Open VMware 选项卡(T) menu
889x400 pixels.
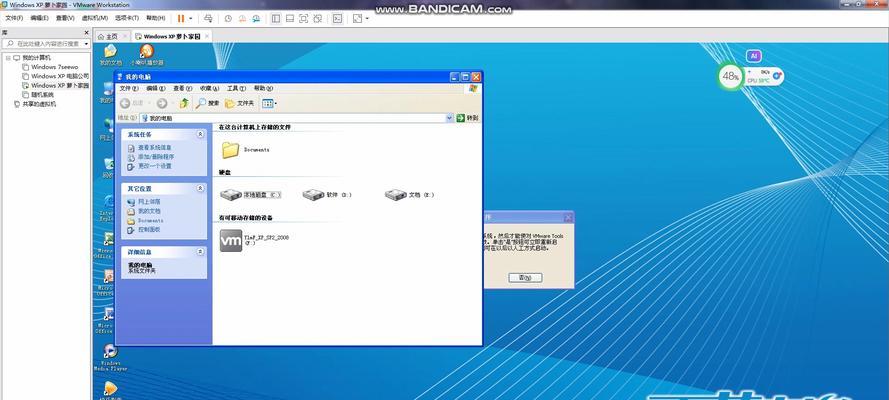point(126,18)
